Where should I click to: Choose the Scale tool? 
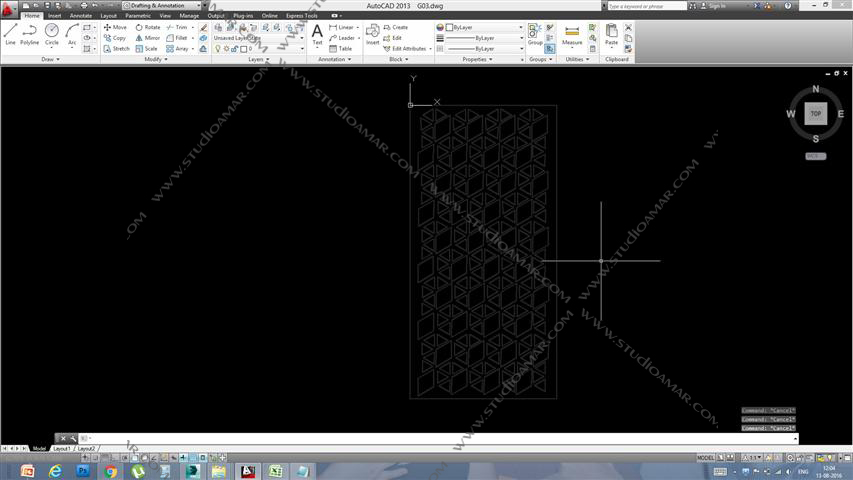pyautogui.click(x=147, y=49)
